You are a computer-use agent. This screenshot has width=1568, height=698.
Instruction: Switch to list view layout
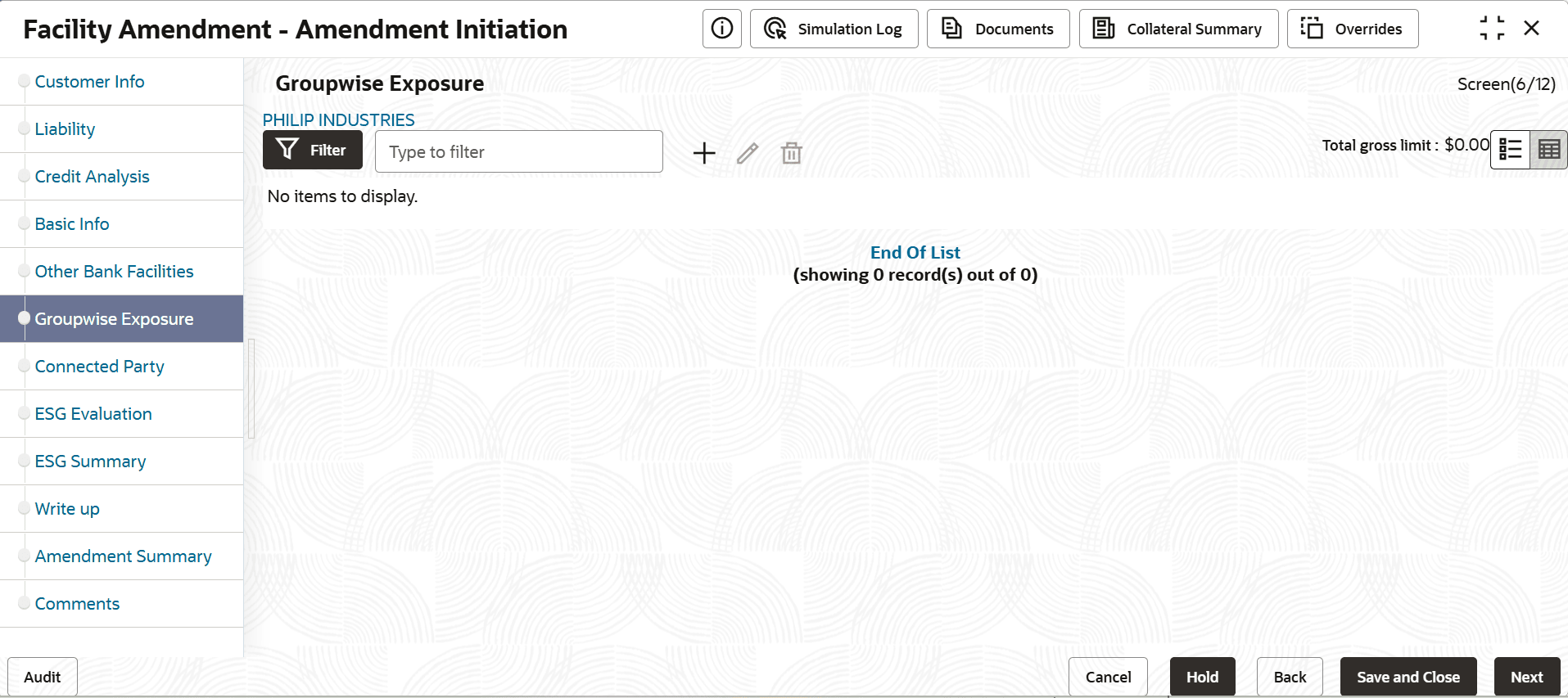tap(1510, 150)
